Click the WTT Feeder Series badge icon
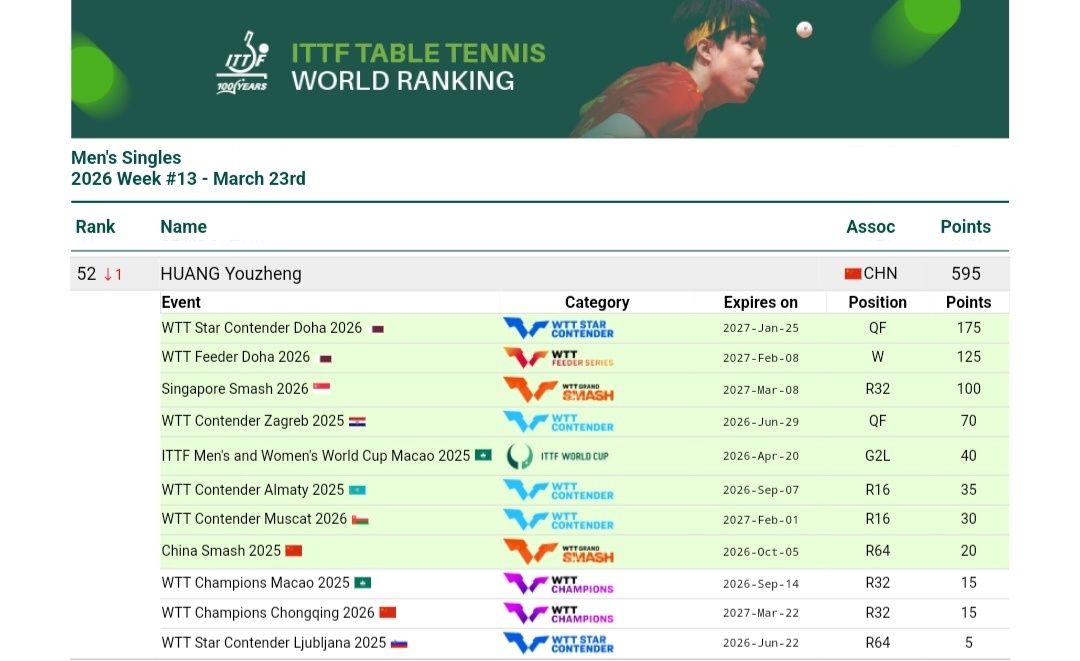1080x661 pixels. pyautogui.click(x=559, y=358)
